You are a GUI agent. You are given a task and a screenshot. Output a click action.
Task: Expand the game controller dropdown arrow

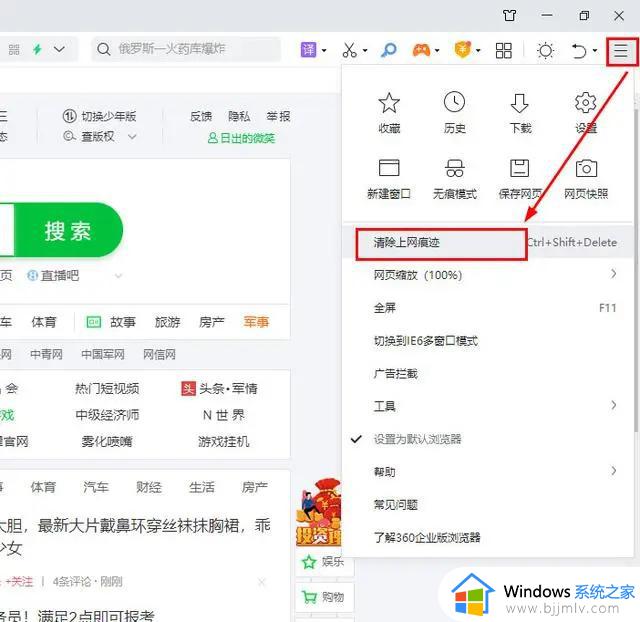437,51
